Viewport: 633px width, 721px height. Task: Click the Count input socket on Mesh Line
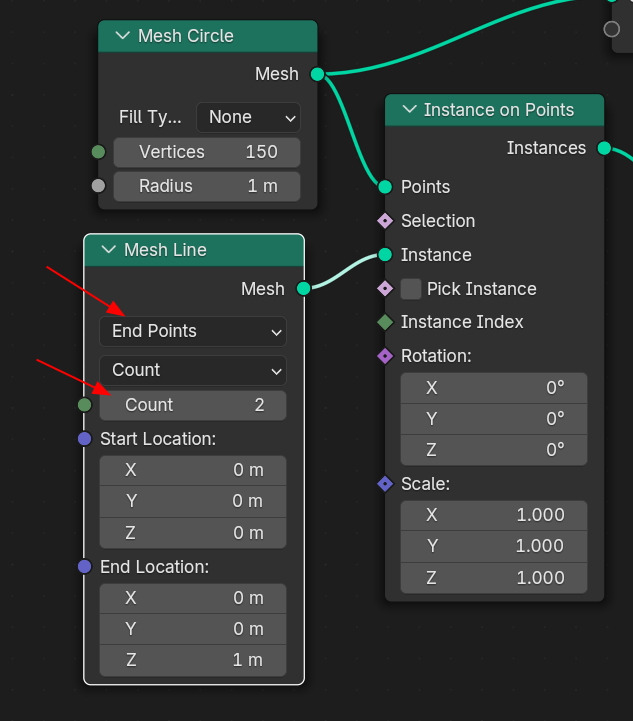(85, 405)
